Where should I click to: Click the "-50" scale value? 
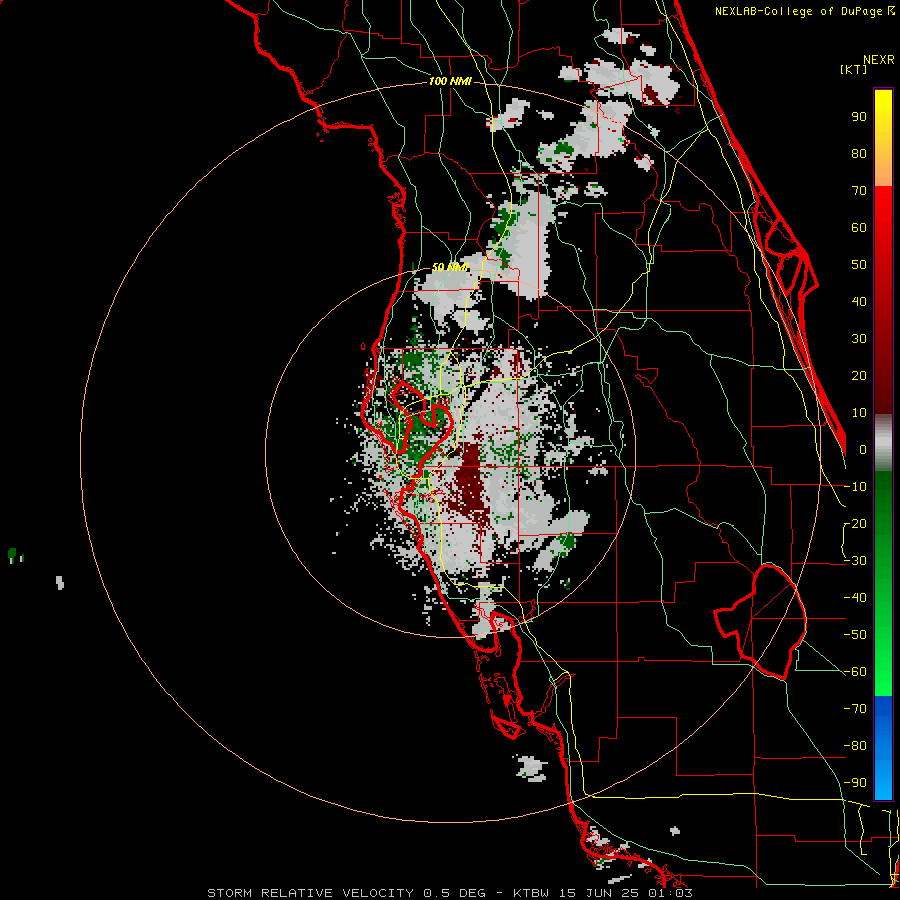pos(855,634)
